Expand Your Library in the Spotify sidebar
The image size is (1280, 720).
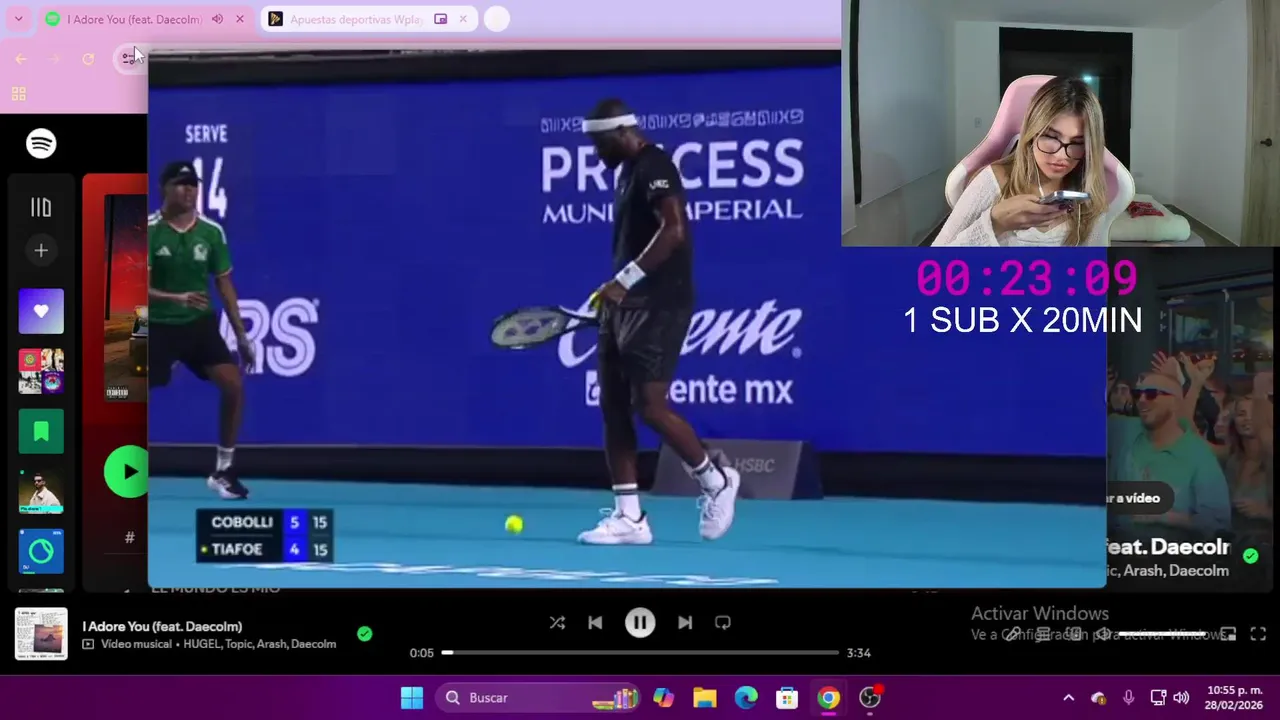point(41,207)
